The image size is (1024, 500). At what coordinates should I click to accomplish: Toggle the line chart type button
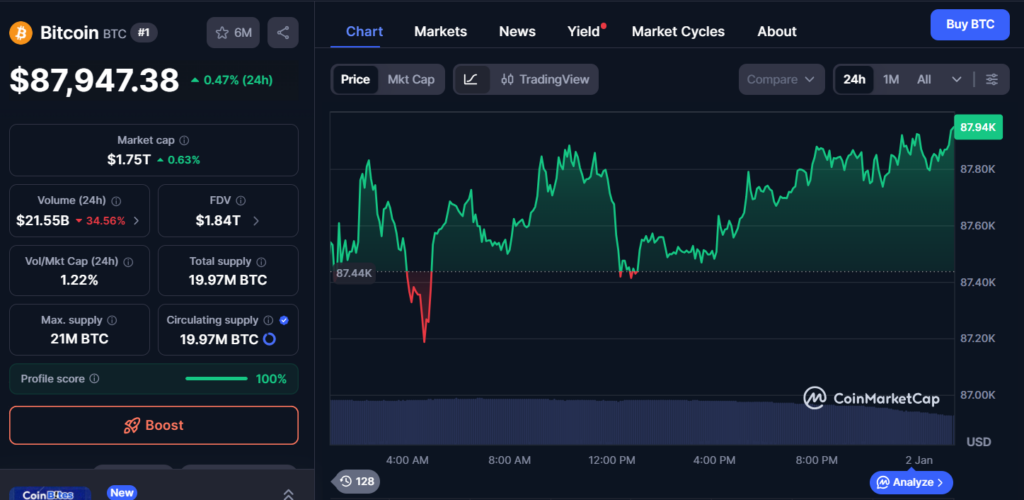tap(472, 79)
